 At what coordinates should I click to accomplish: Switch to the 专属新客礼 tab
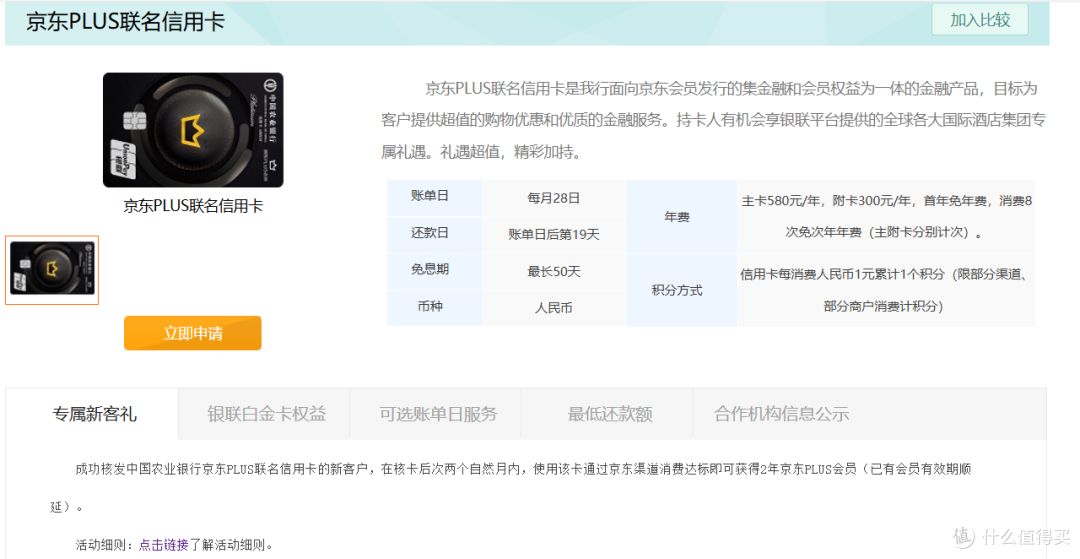click(x=94, y=414)
